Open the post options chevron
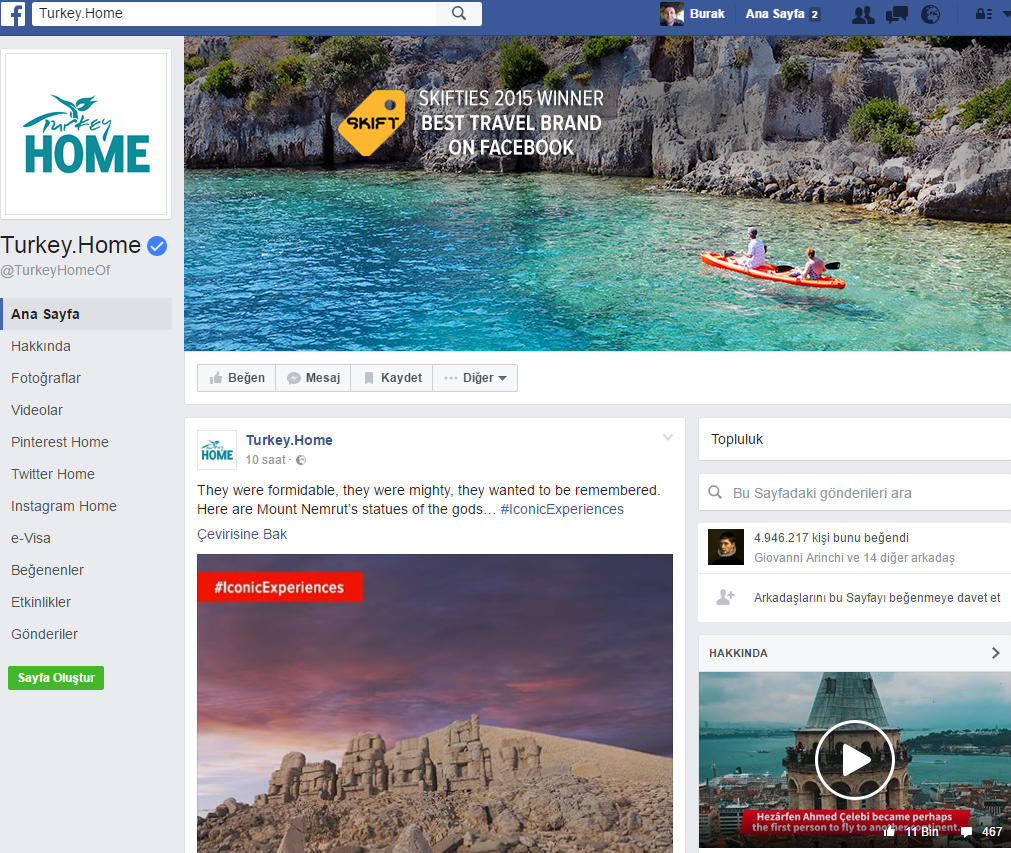 668,438
